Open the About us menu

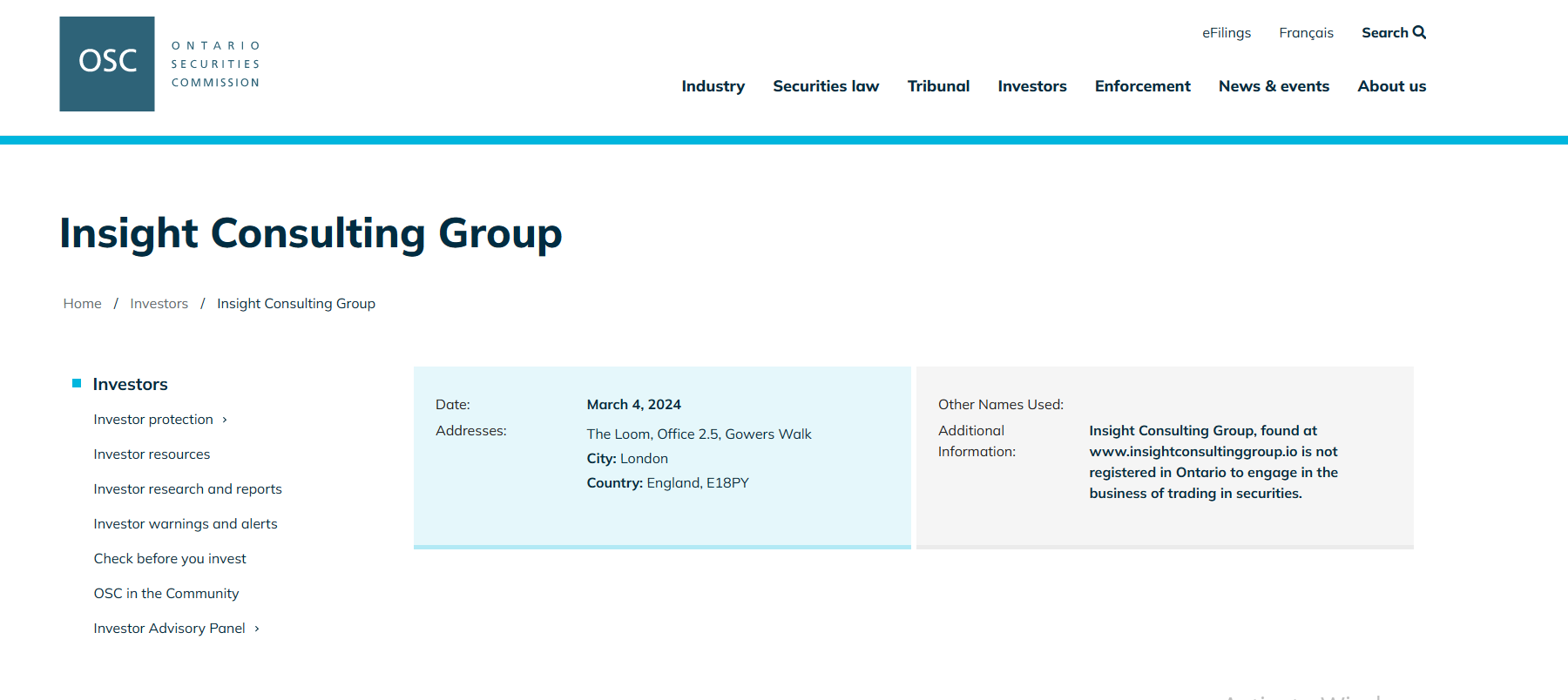click(x=1391, y=86)
